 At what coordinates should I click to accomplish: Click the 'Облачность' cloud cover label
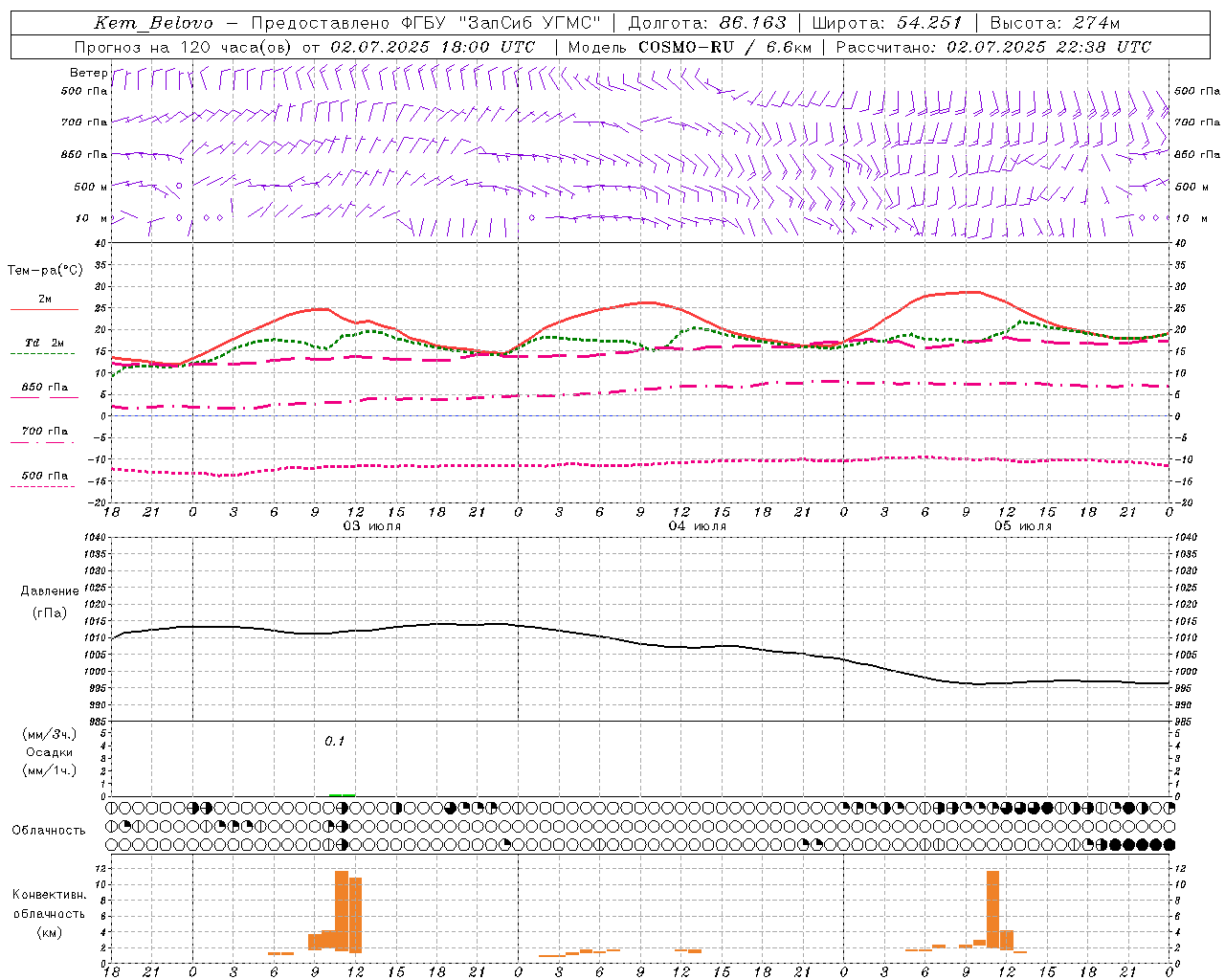tap(49, 831)
